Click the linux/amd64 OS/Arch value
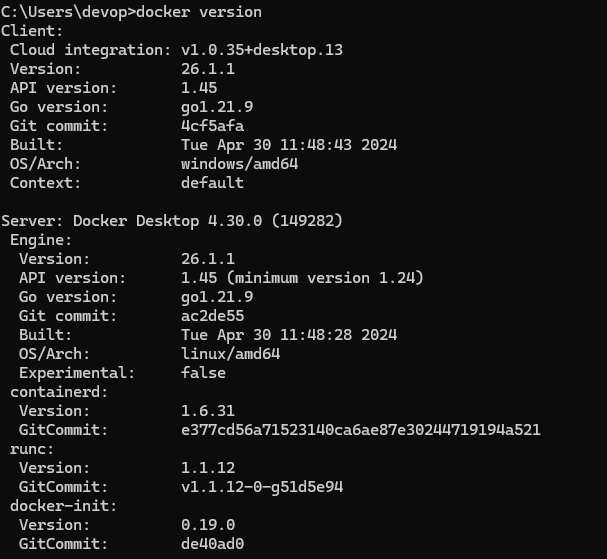The image size is (607, 559). coord(231,354)
